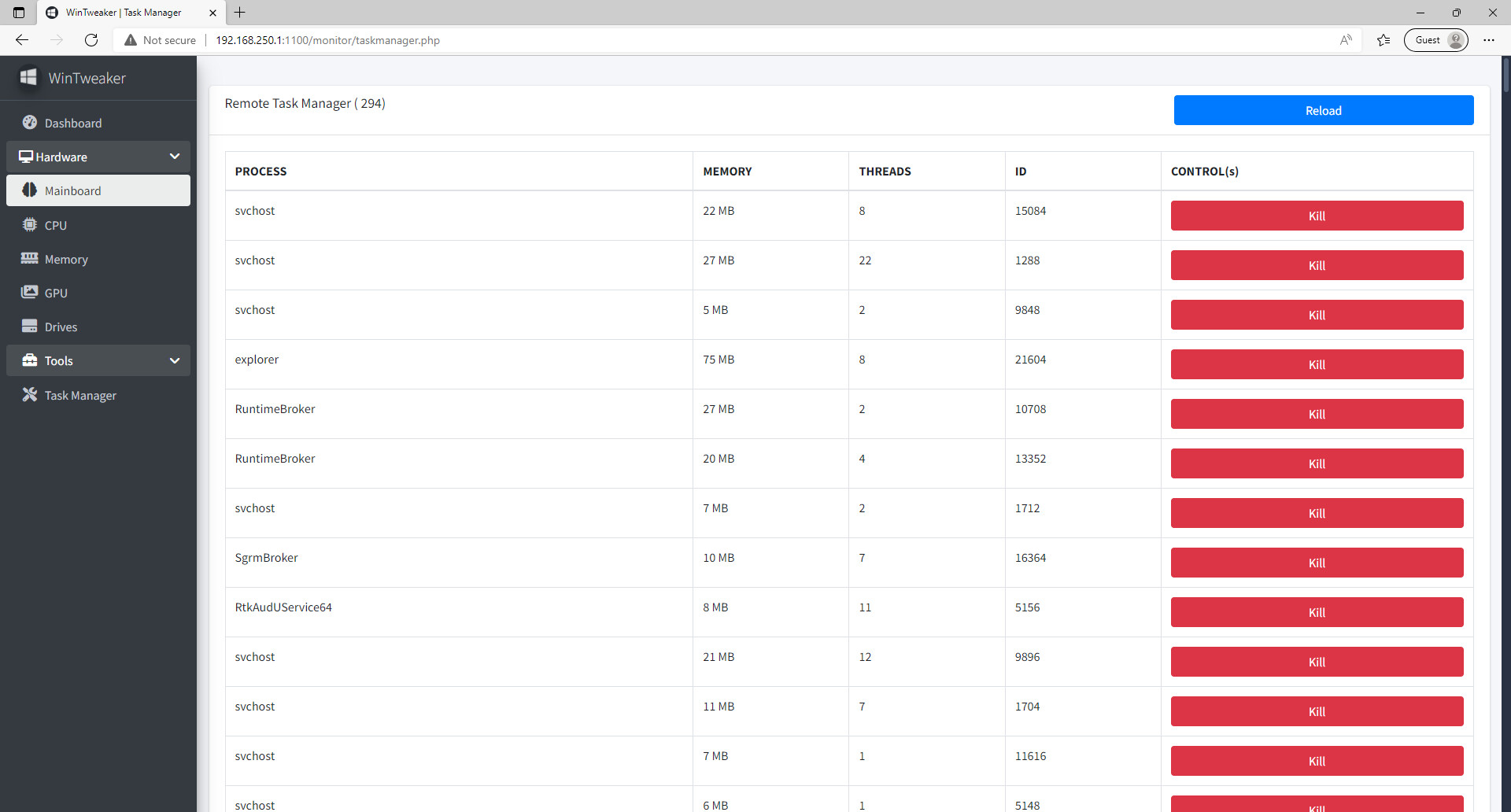Open a new browser tab
This screenshot has height=812, width=1511.
point(240,13)
